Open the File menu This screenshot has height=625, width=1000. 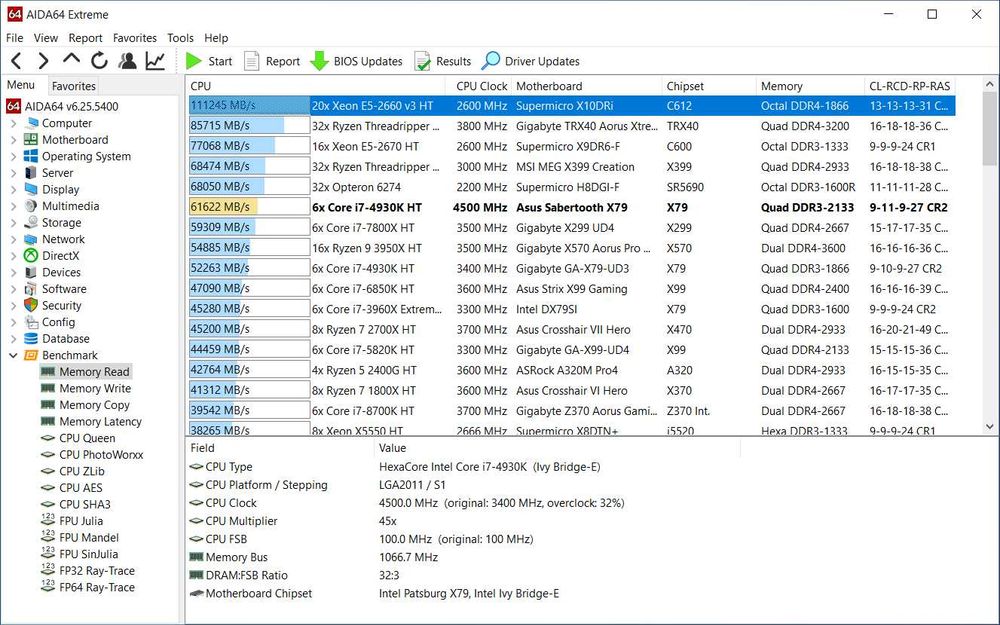pyautogui.click(x=15, y=38)
